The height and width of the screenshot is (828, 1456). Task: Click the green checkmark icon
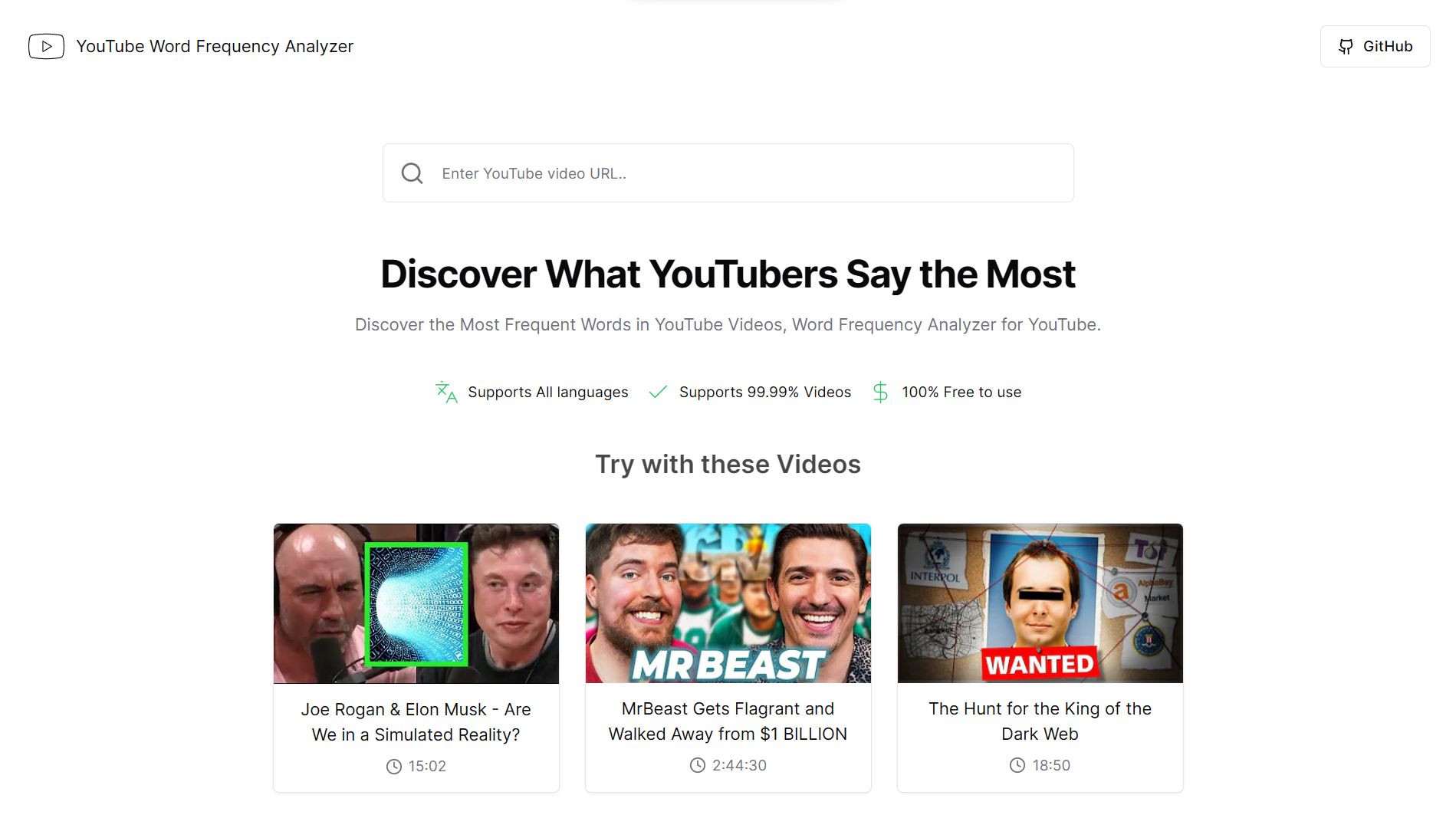coord(658,393)
